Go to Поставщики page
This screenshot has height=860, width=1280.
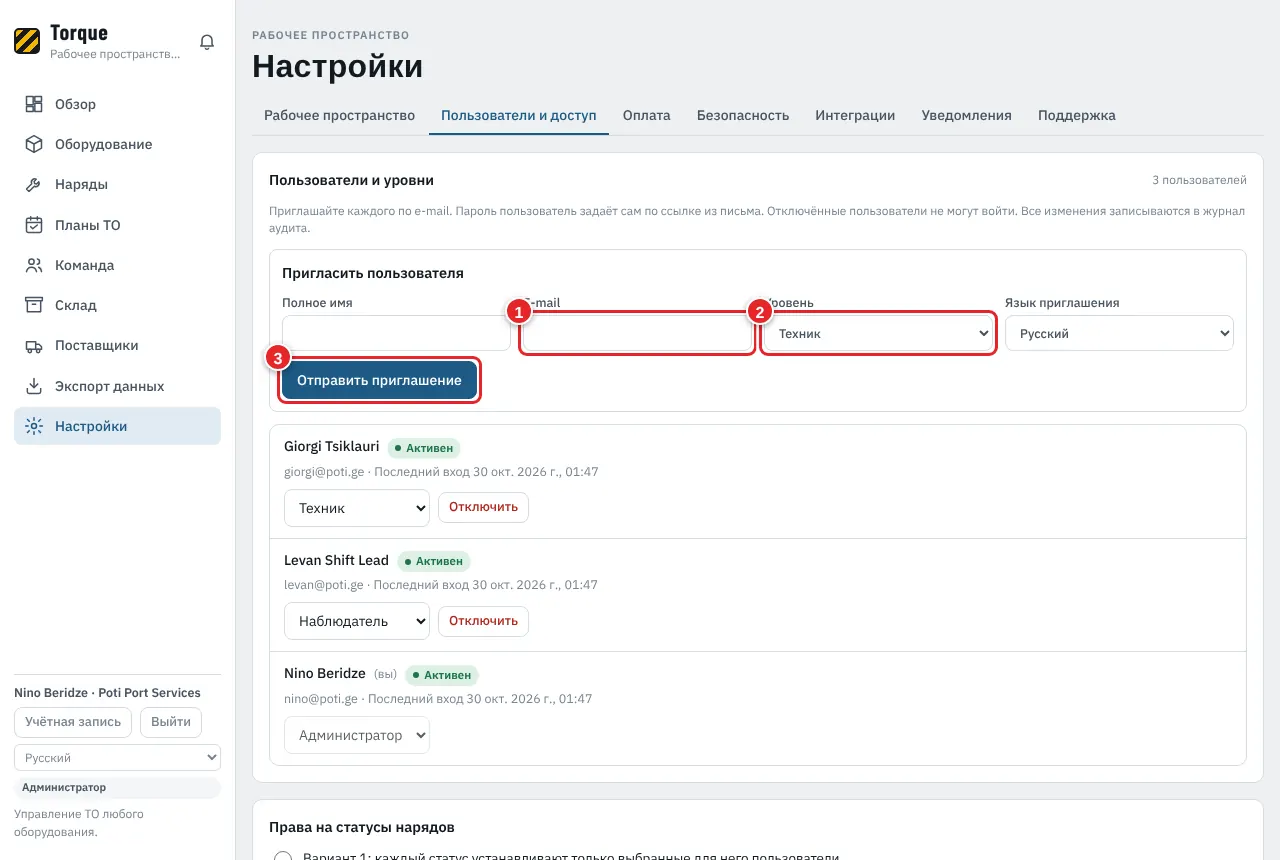(x=117, y=346)
